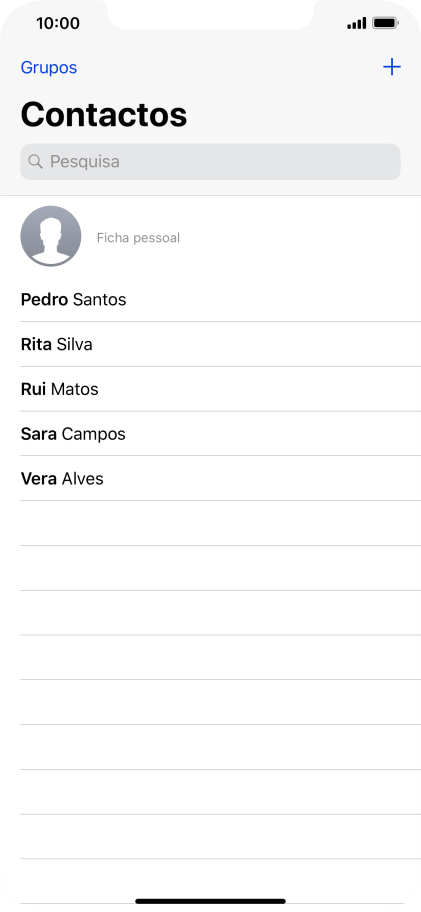
Task: Click the cellular signal strength icon
Action: click(x=356, y=23)
